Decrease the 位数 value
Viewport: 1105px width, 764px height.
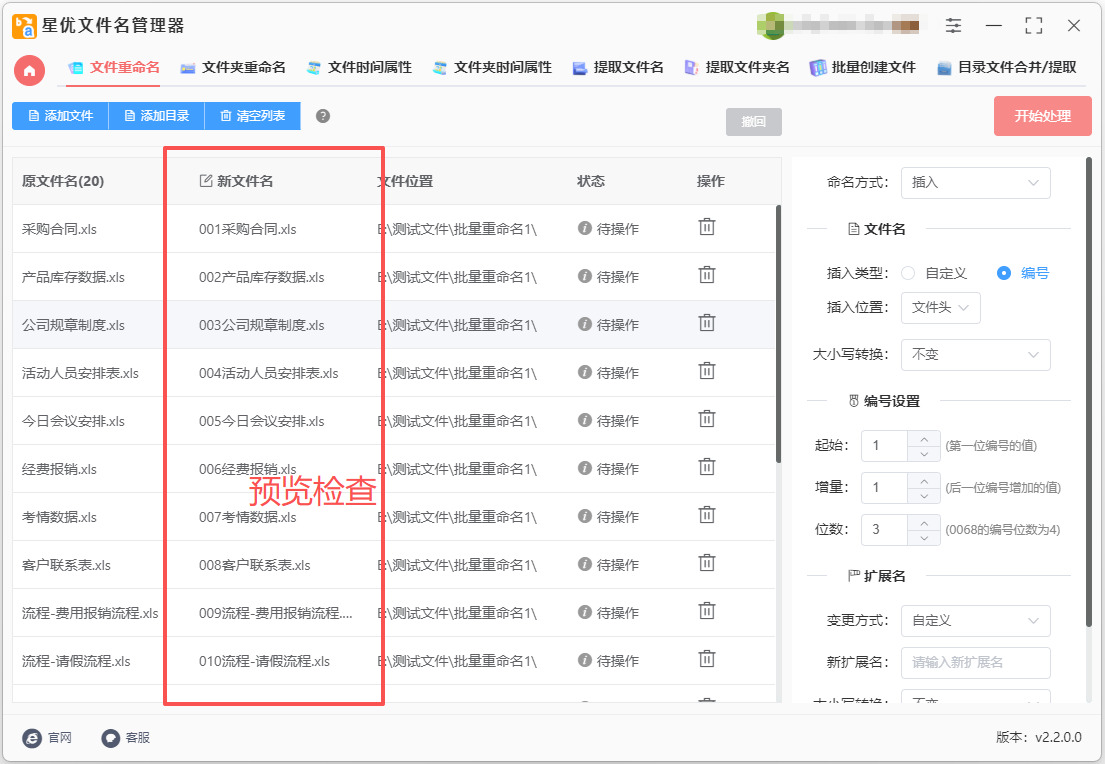click(924, 538)
